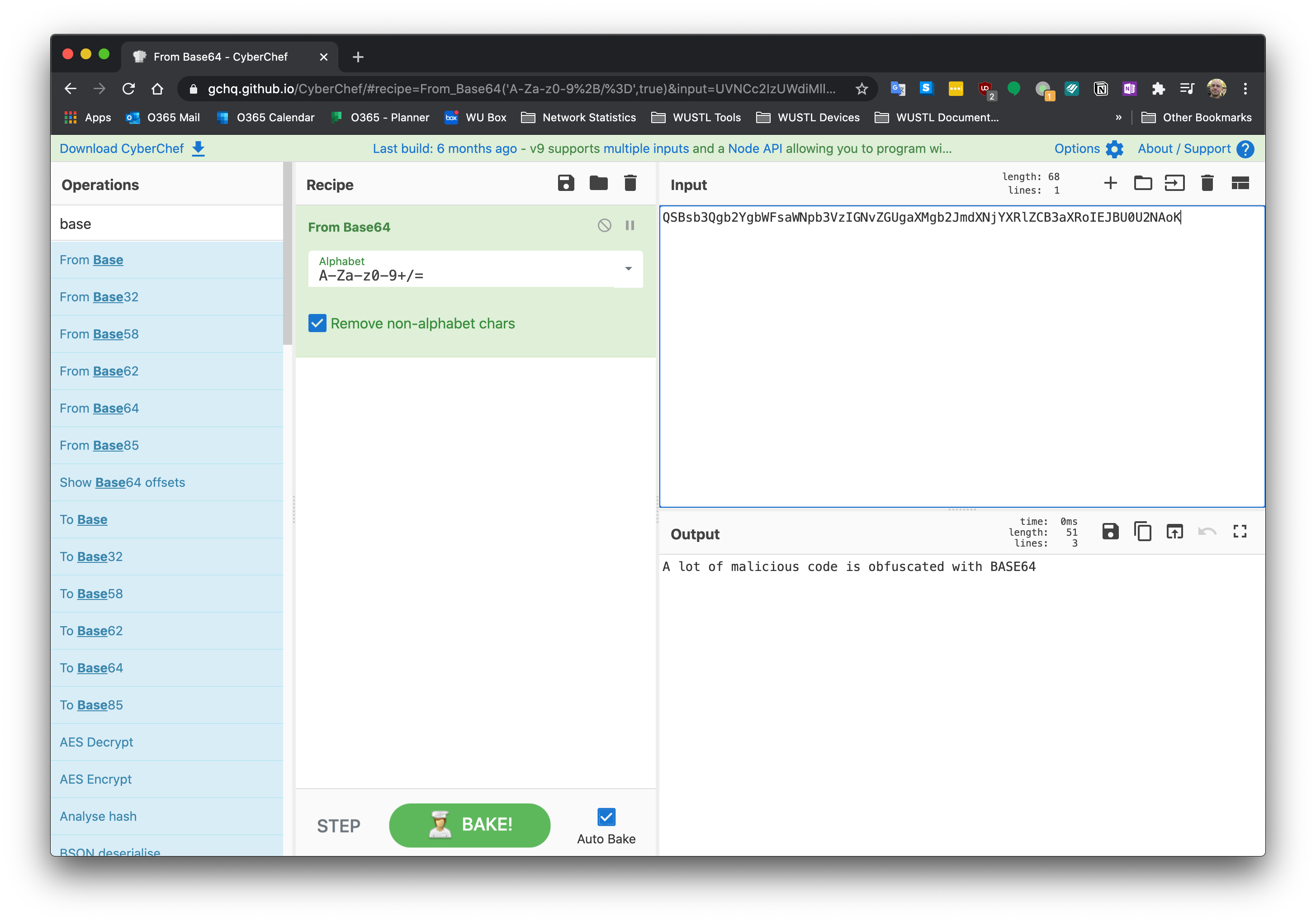Viewport: 1316px width, 923px height.
Task: Open About / Support help icon
Action: point(1245,149)
